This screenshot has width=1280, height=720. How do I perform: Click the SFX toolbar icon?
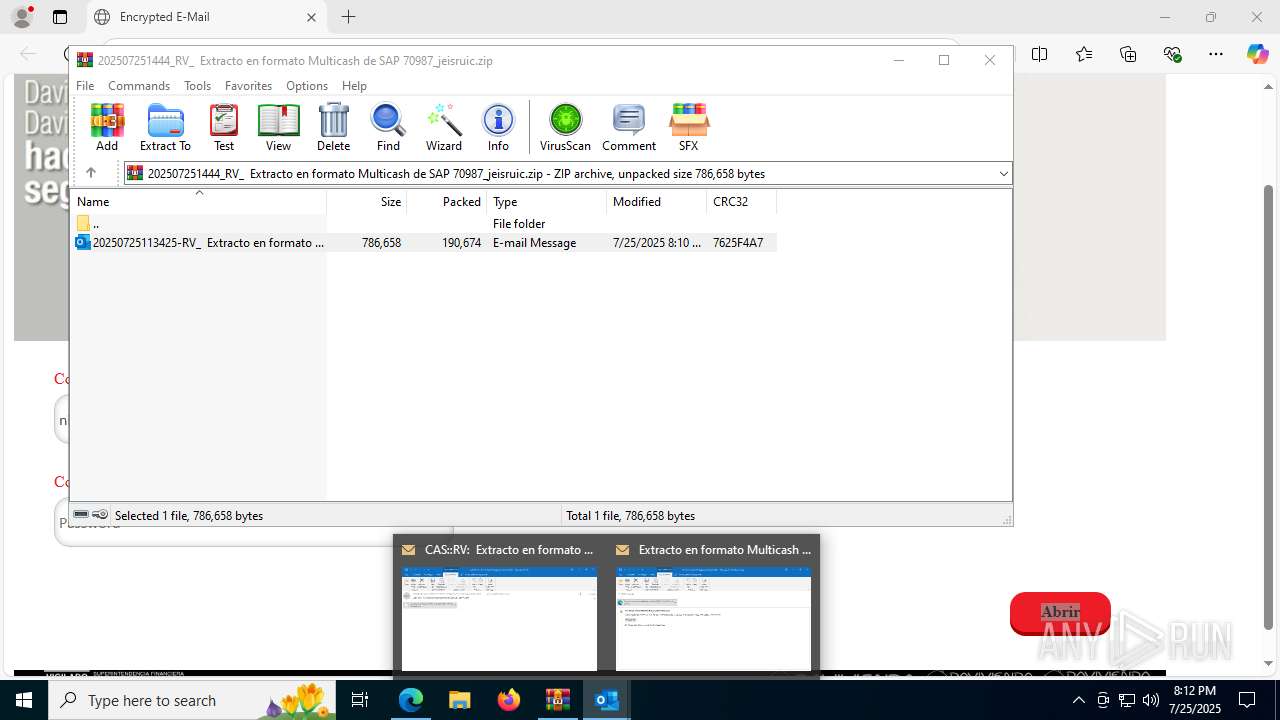tap(688, 127)
